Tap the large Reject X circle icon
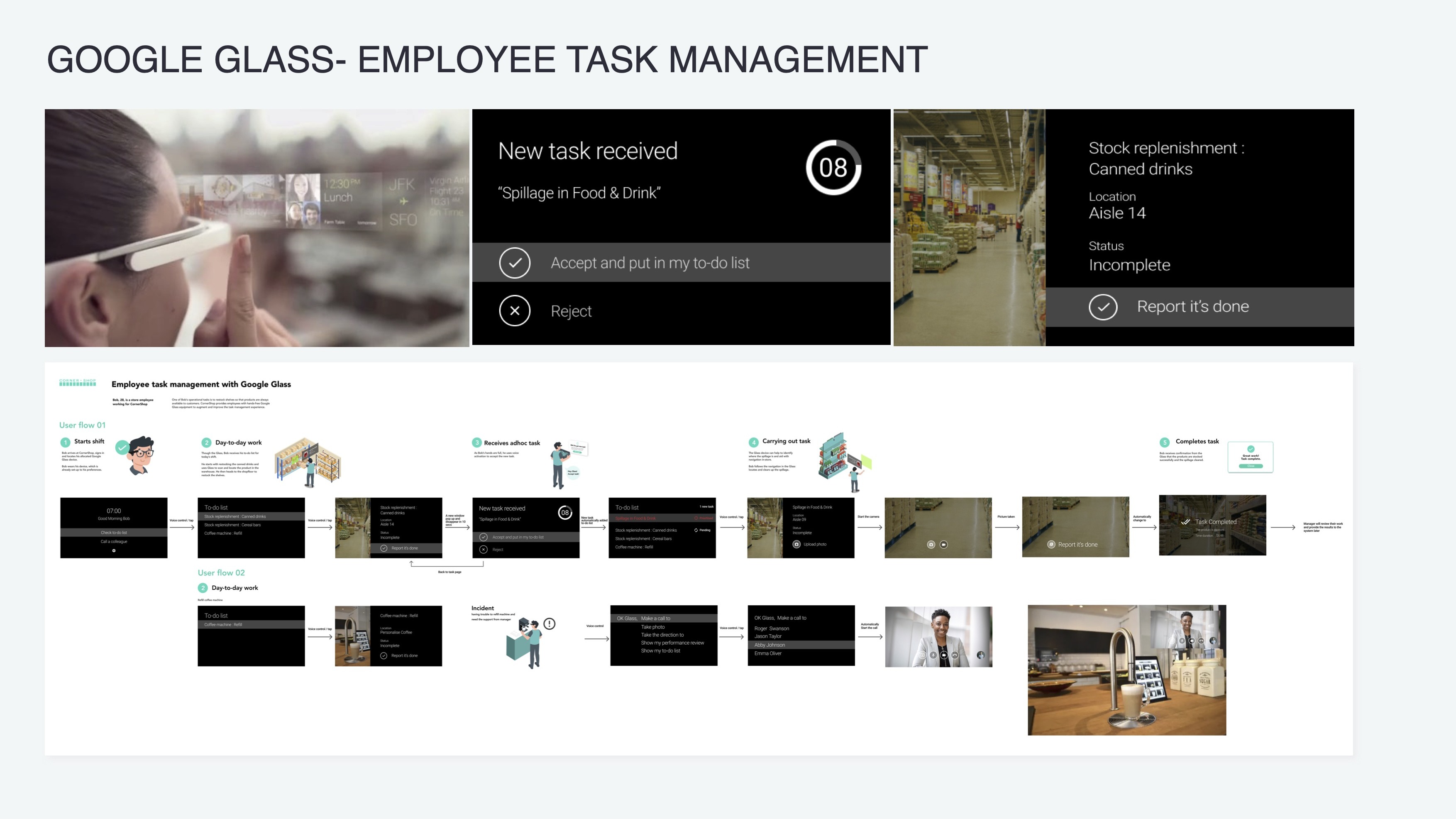The height and width of the screenshot is (819, 1456). pos(514,310)
